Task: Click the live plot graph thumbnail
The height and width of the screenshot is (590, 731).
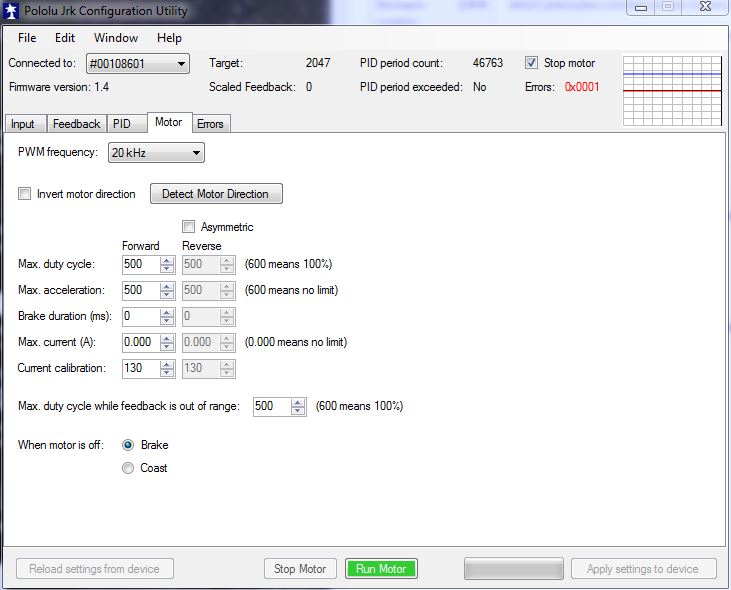Action: 672,91
